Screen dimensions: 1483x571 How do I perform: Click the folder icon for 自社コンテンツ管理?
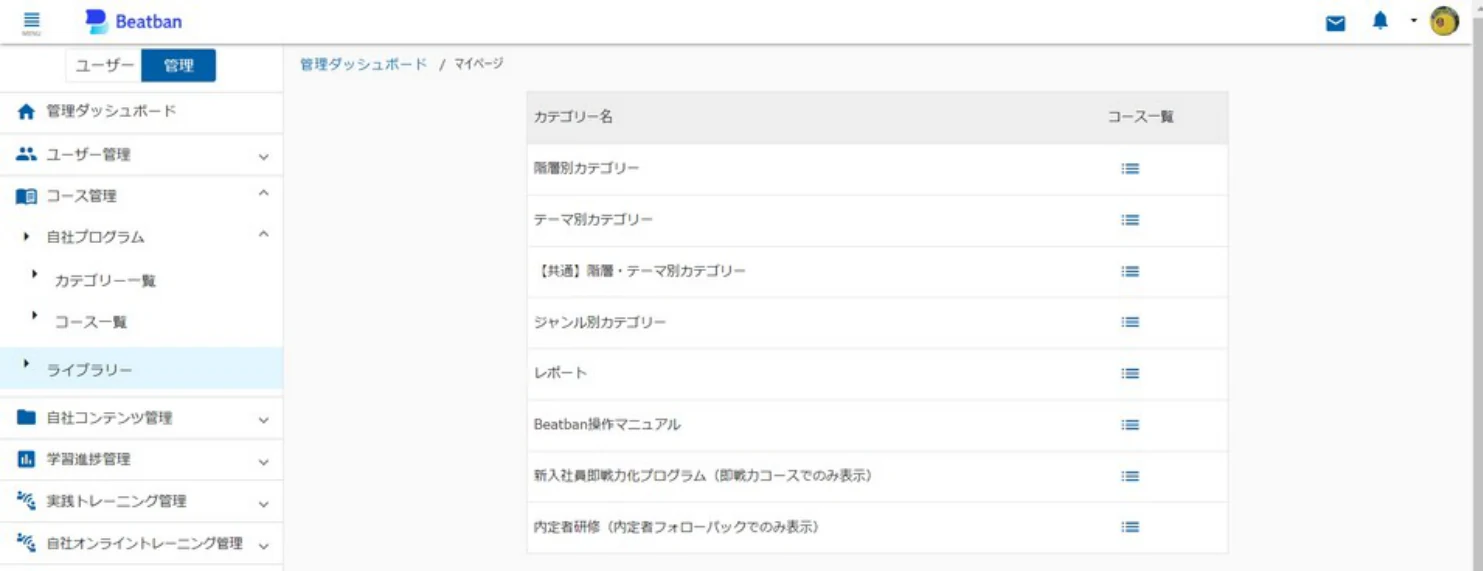click(x=26, y=417)
